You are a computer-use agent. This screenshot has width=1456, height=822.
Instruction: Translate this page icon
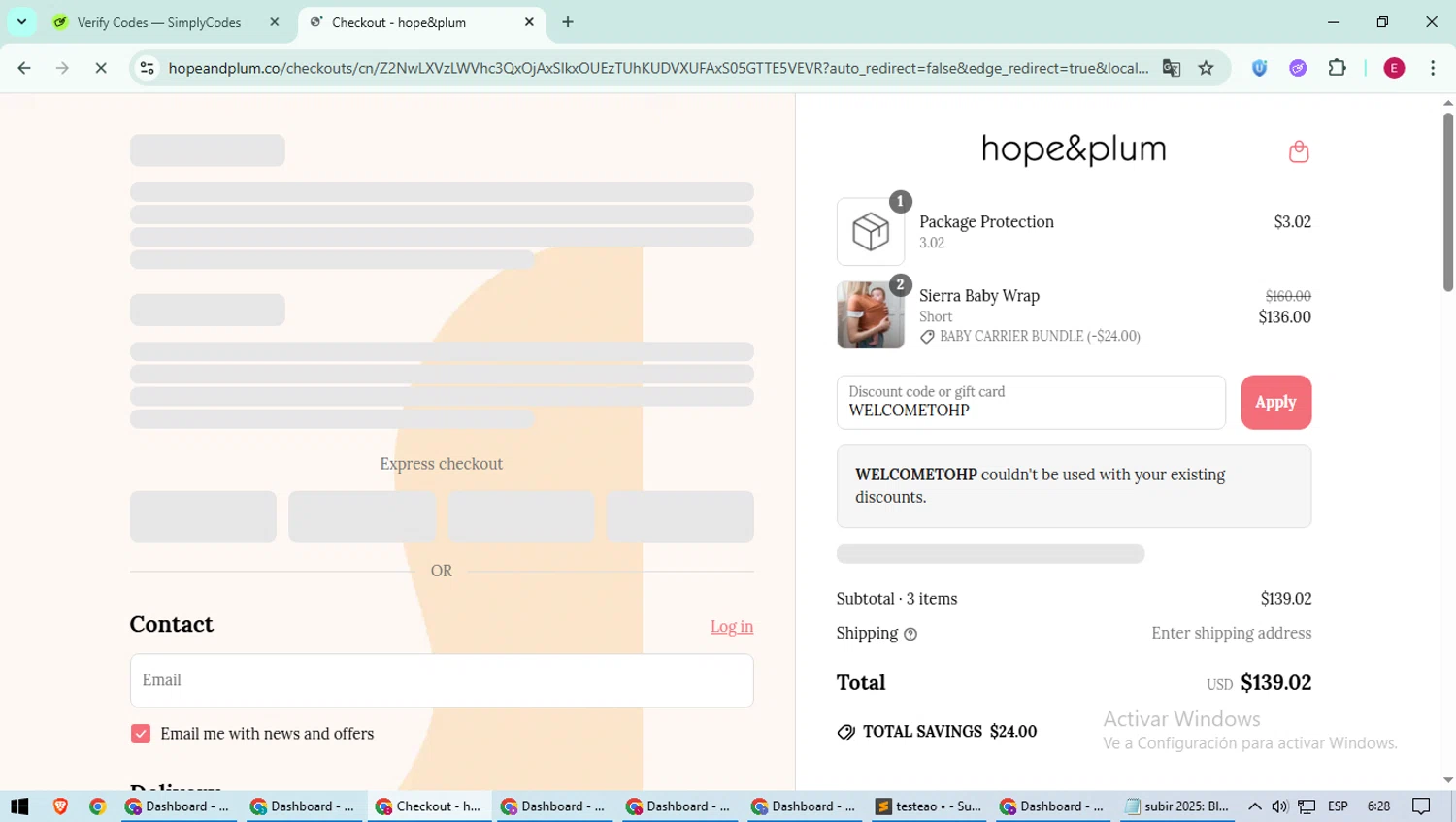(1172, 68)
